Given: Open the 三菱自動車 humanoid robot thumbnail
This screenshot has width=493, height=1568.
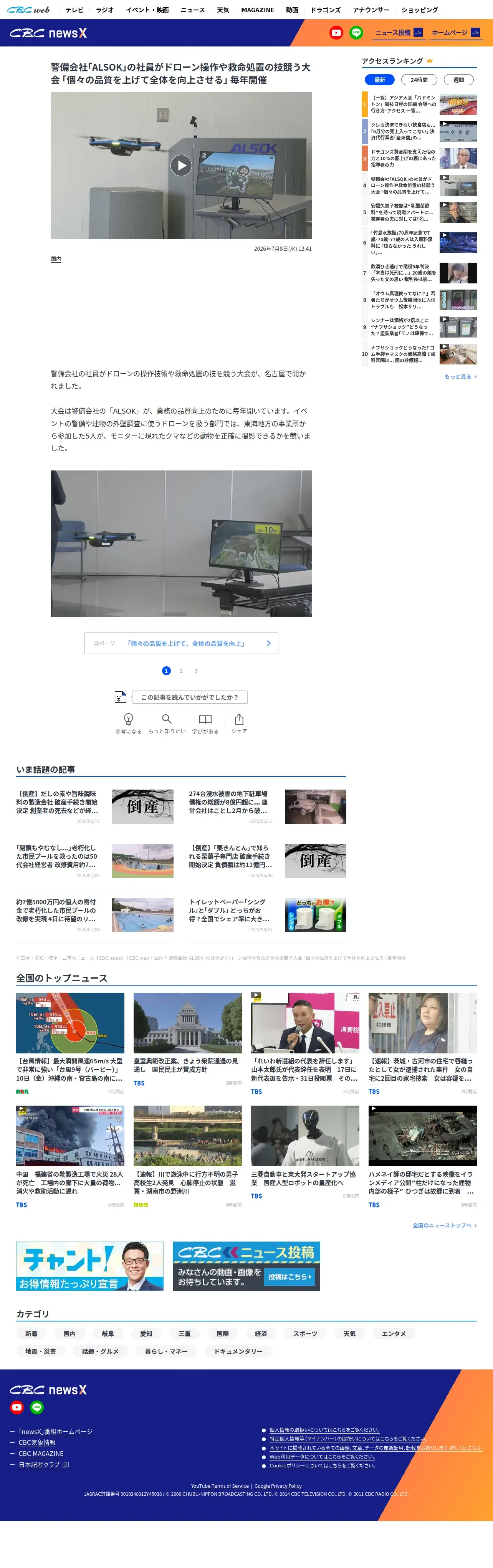Looking at the screenshot, I should point(305,1136).
